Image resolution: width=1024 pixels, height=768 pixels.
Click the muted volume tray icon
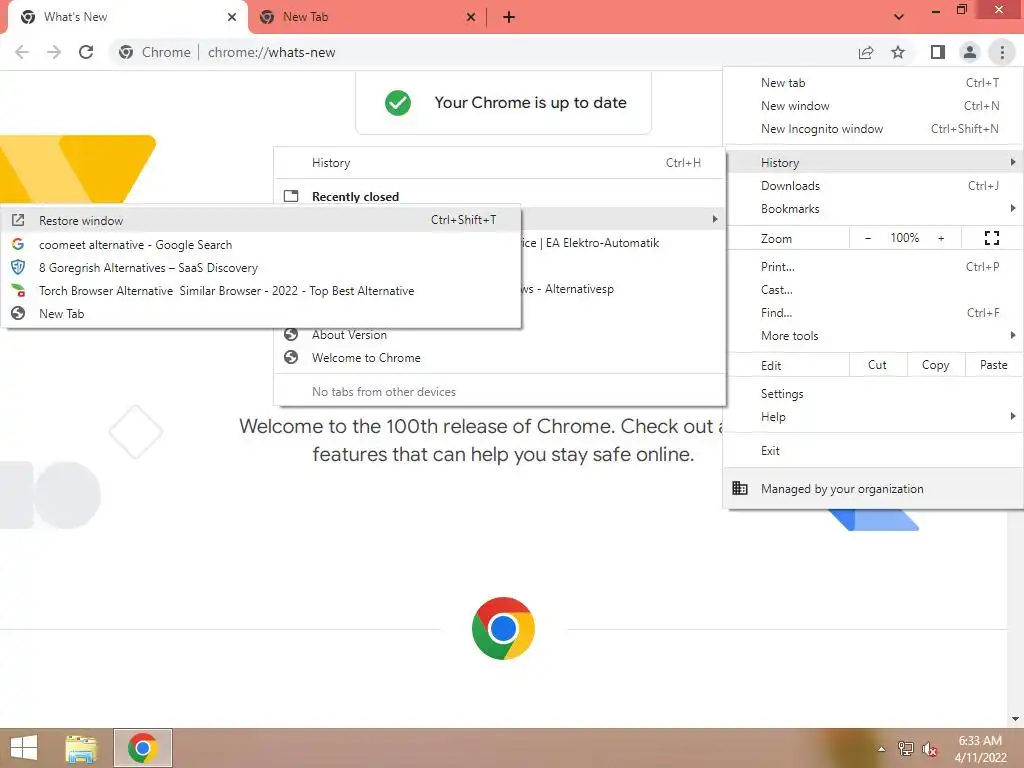click(x=929, y=748)
